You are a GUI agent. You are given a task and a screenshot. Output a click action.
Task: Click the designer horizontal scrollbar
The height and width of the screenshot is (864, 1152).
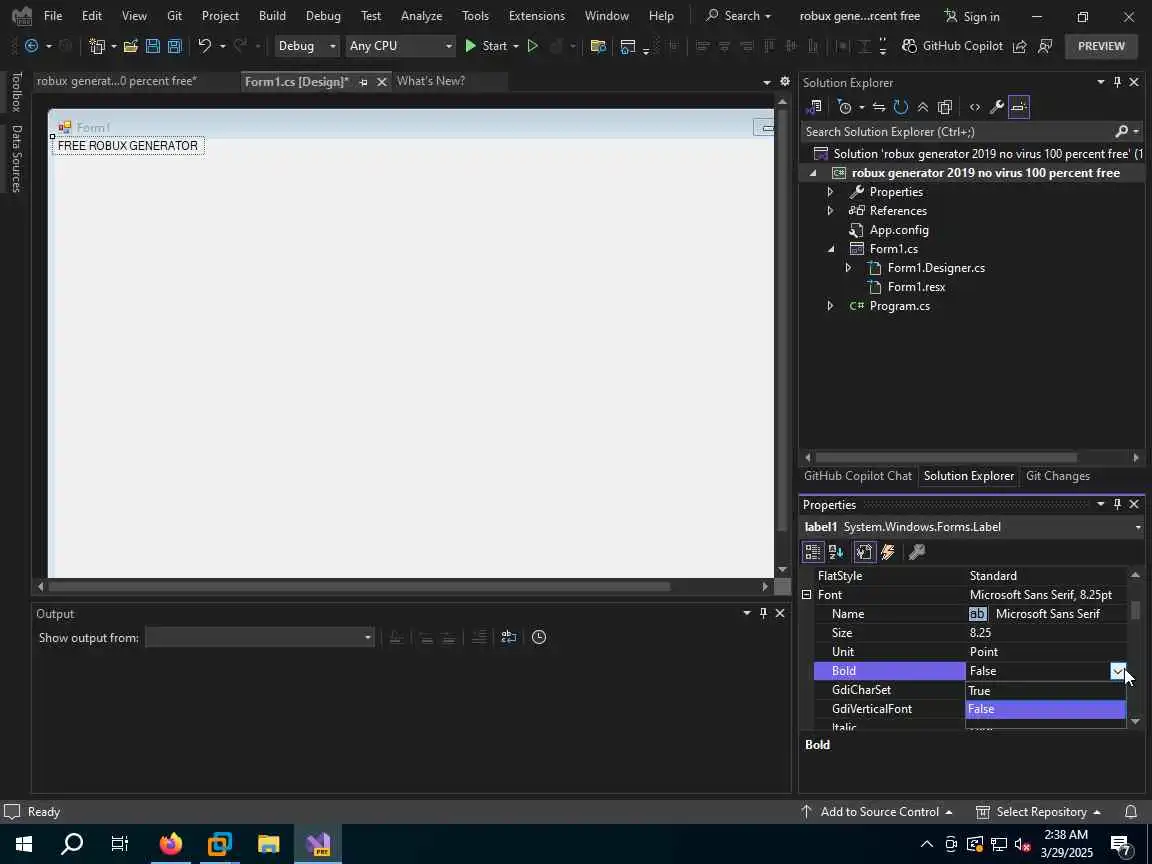[x=359, y=586]
